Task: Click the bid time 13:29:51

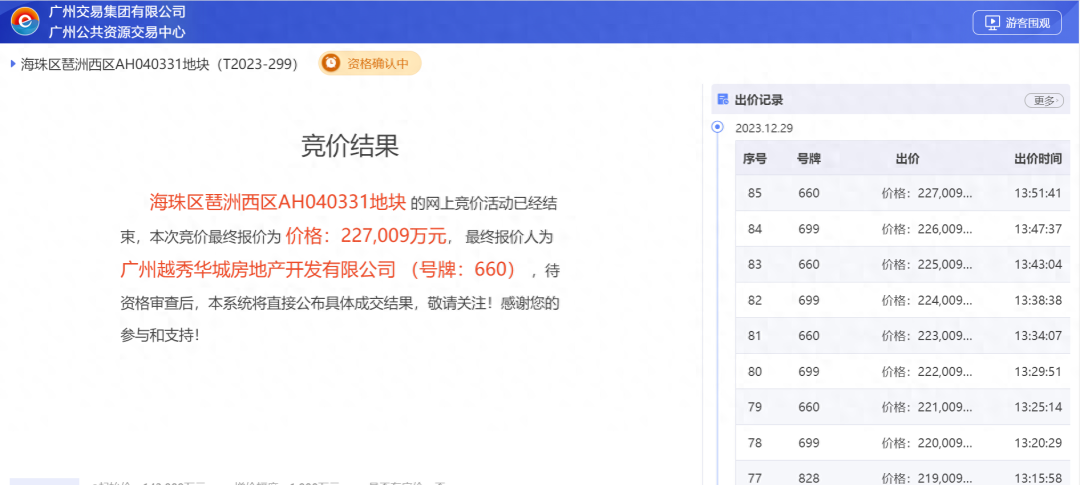Action: (x=1038, y=371)
